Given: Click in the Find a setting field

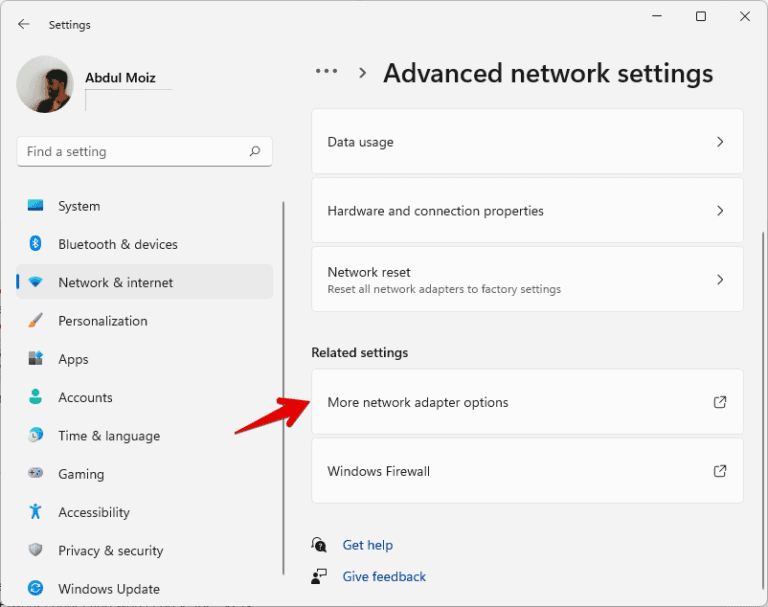Looking at the screenshot, I should click(x=130, y=152).
